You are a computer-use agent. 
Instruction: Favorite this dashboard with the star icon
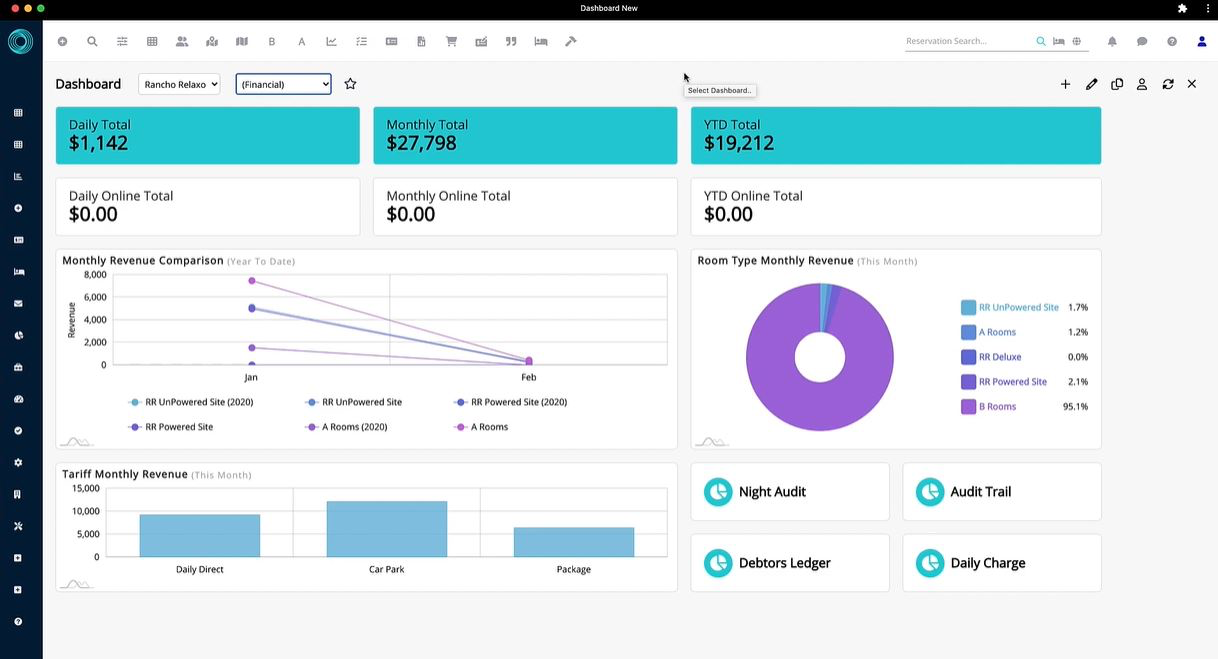click(x=350, y=84)
